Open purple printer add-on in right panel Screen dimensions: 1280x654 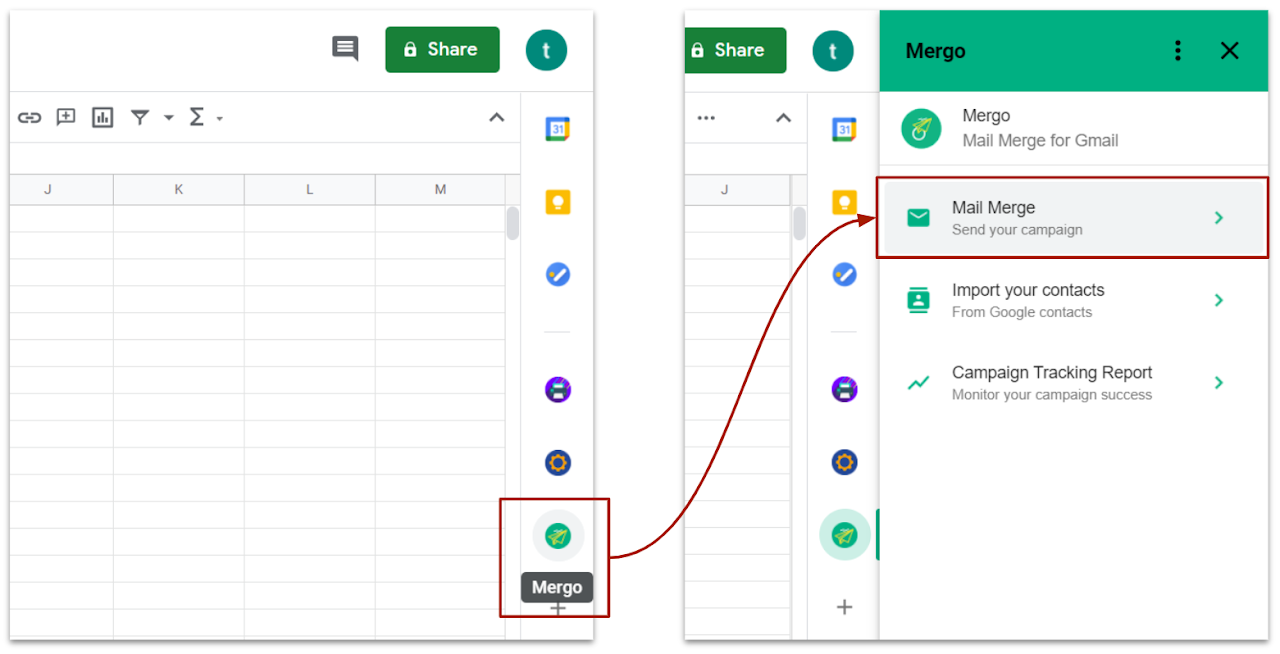844,389
